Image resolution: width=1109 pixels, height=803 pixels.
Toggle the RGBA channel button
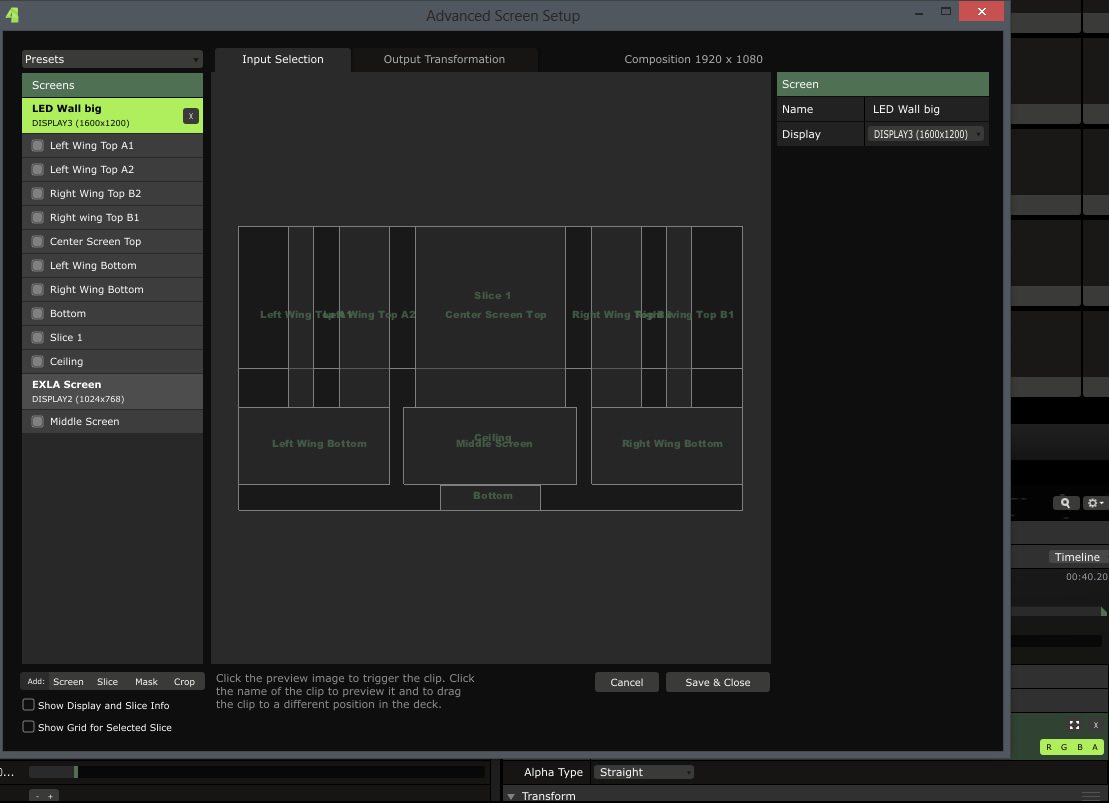point(1071,747)
